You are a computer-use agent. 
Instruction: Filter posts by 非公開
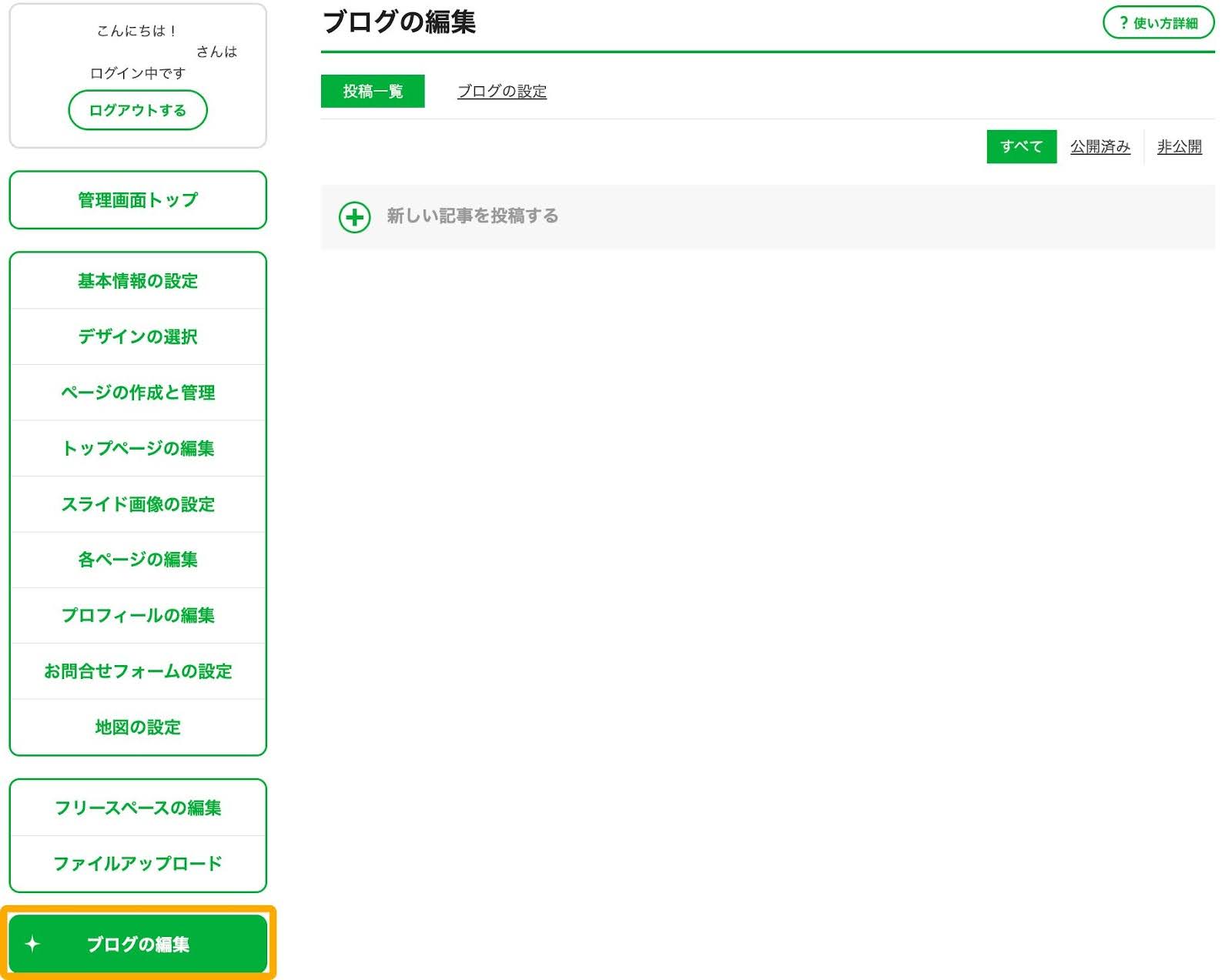pos(1179,146)
